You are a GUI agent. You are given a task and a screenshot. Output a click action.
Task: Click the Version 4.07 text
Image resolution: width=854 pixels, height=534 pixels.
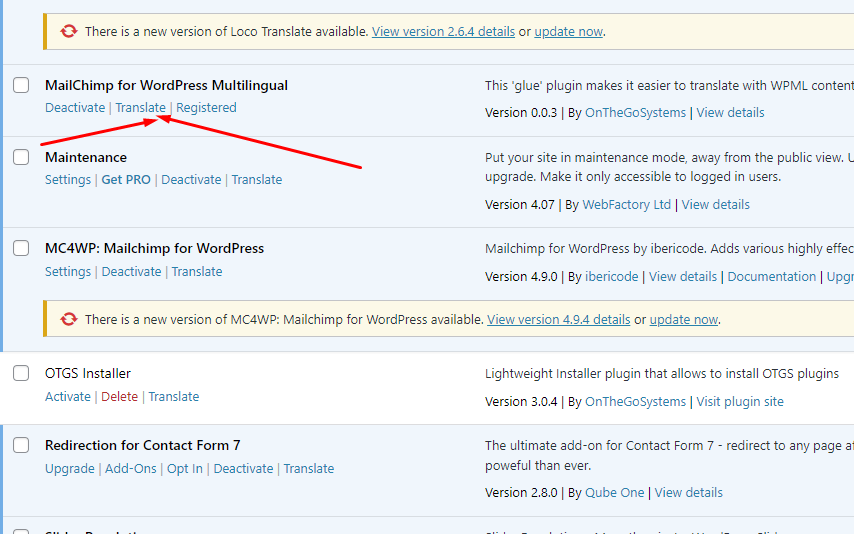(520, 205)
